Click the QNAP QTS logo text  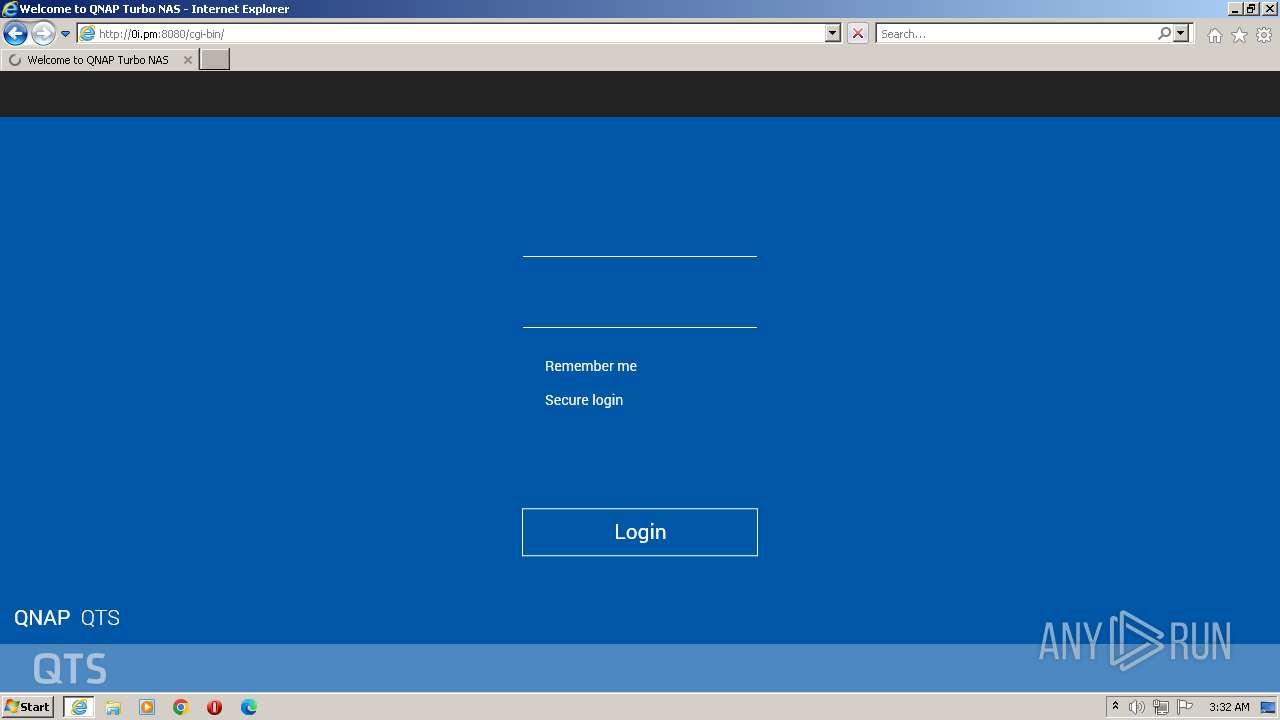pyautogui.click(x=67, y=618)
